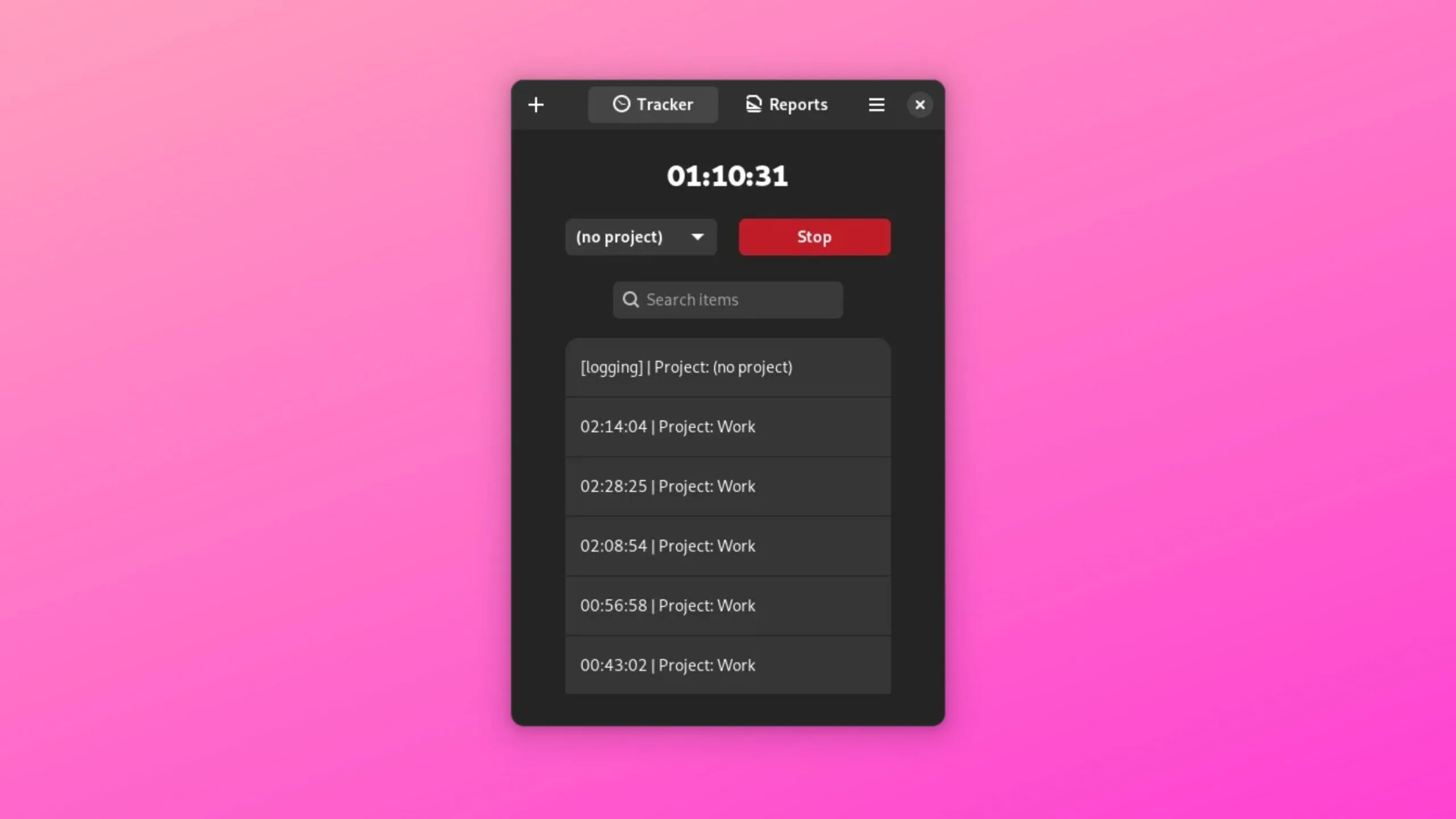Viewport: 1456px width, 819px height.
Task: Select the 02:08:54 Work session entry
Action: pos(728,545)
